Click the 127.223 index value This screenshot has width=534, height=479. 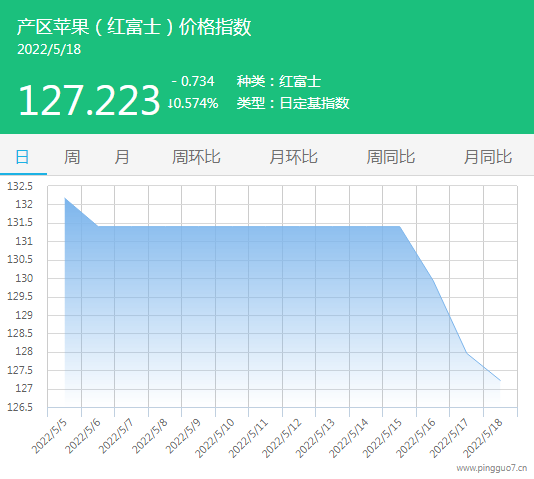tap(89, 100)
